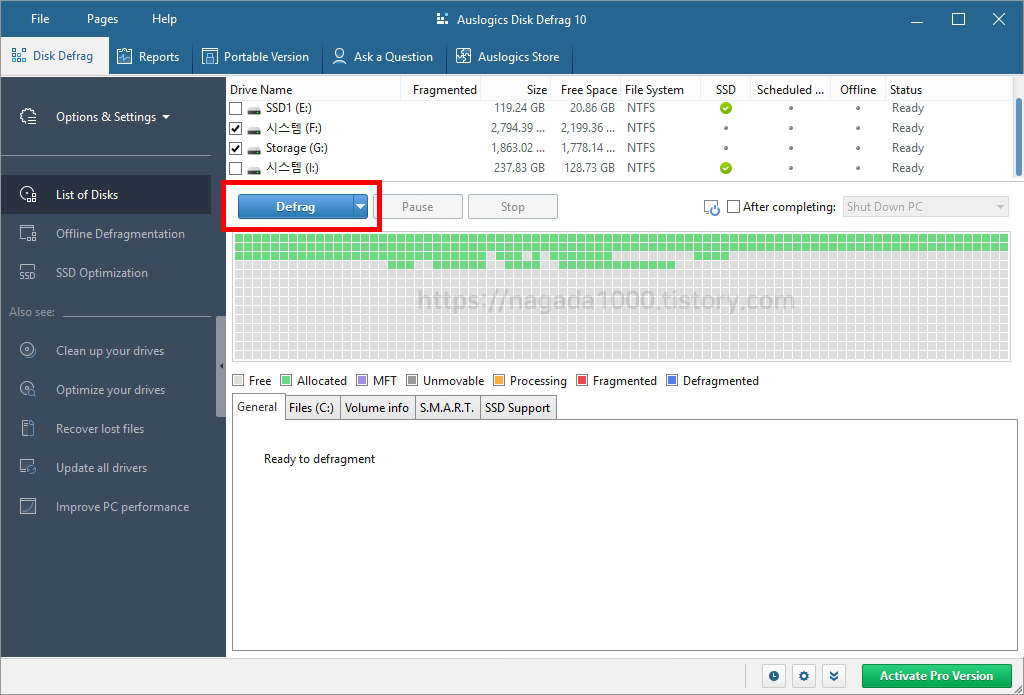
Task: Open the Help menu
Action: tap(165, 19)
